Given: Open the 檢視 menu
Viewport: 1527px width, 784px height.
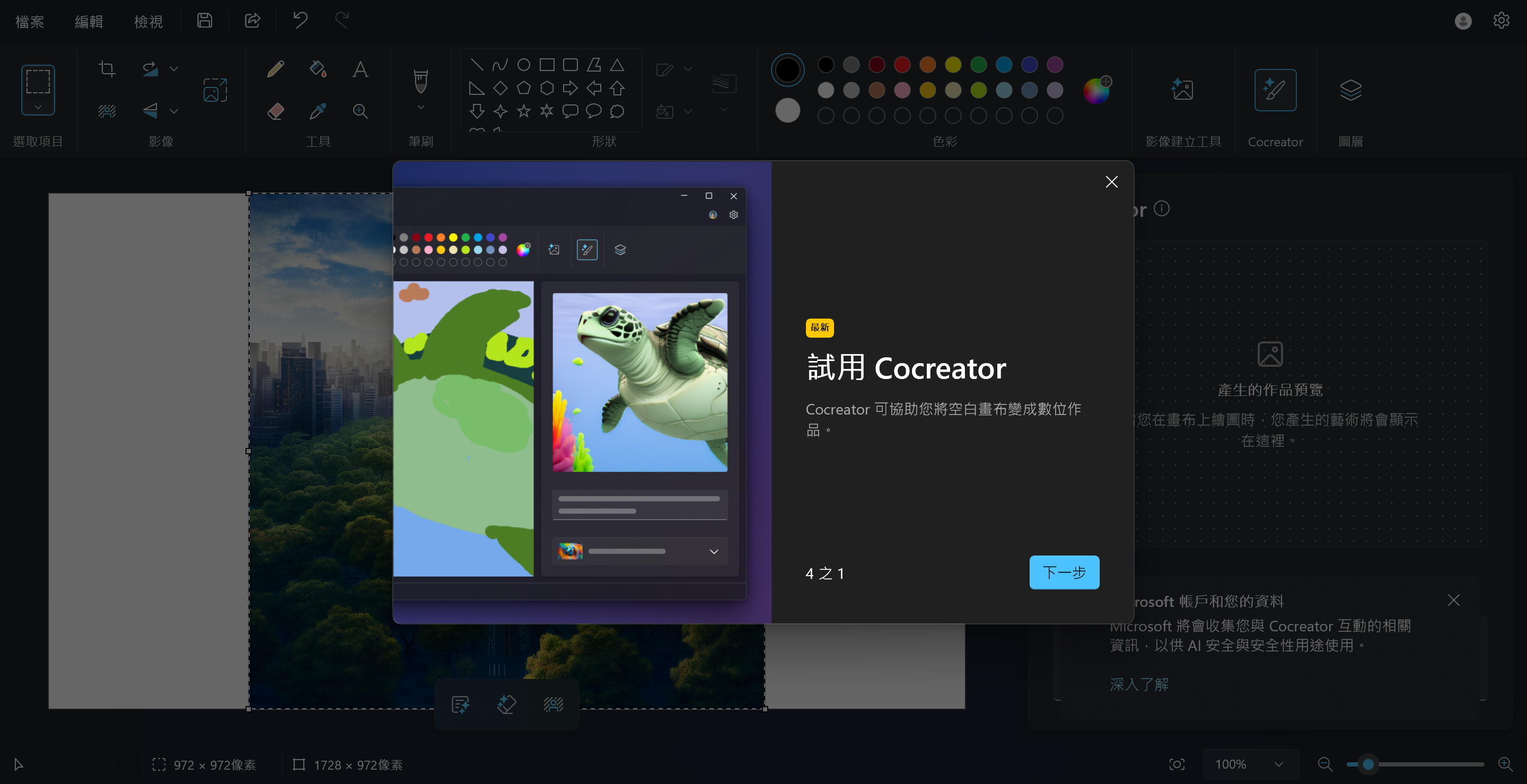Looking at the screenshot, I should click(148, 22).
